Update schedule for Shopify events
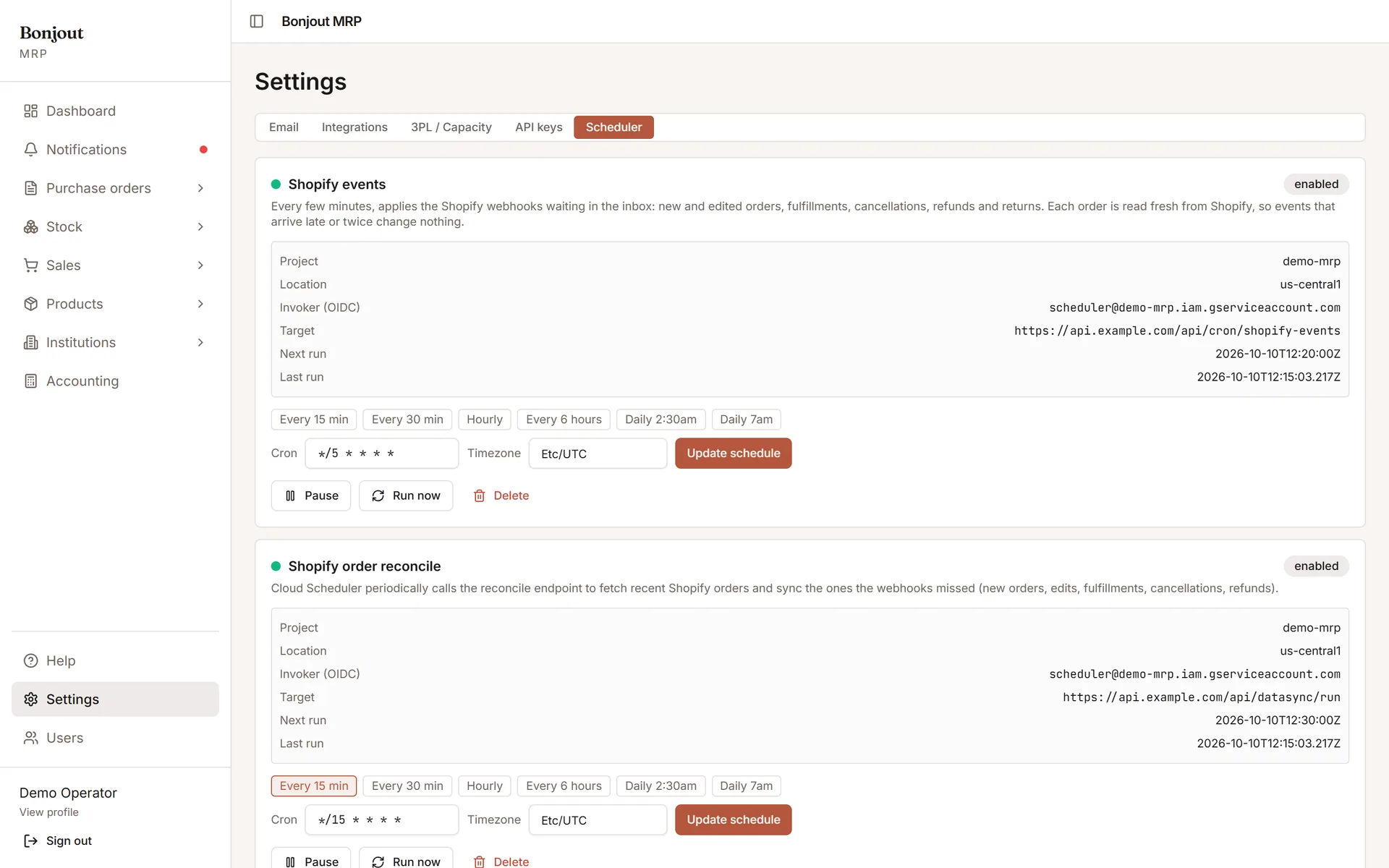 pyautogui.click(x=734, y=454)
